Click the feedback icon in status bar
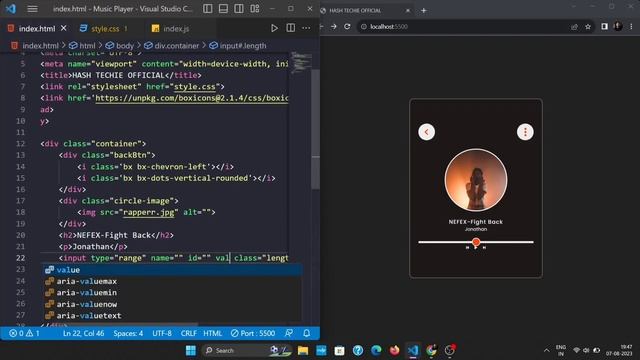 tap(289, 333)
